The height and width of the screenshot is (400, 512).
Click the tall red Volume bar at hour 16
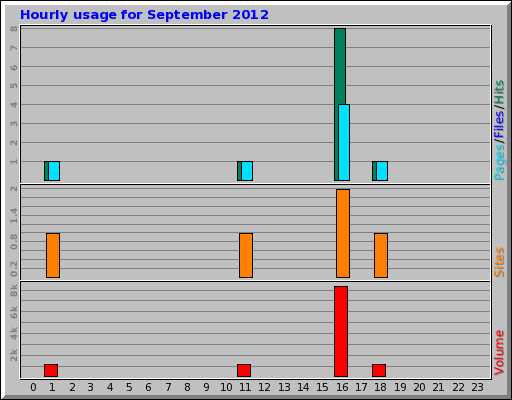pos(341,332)
